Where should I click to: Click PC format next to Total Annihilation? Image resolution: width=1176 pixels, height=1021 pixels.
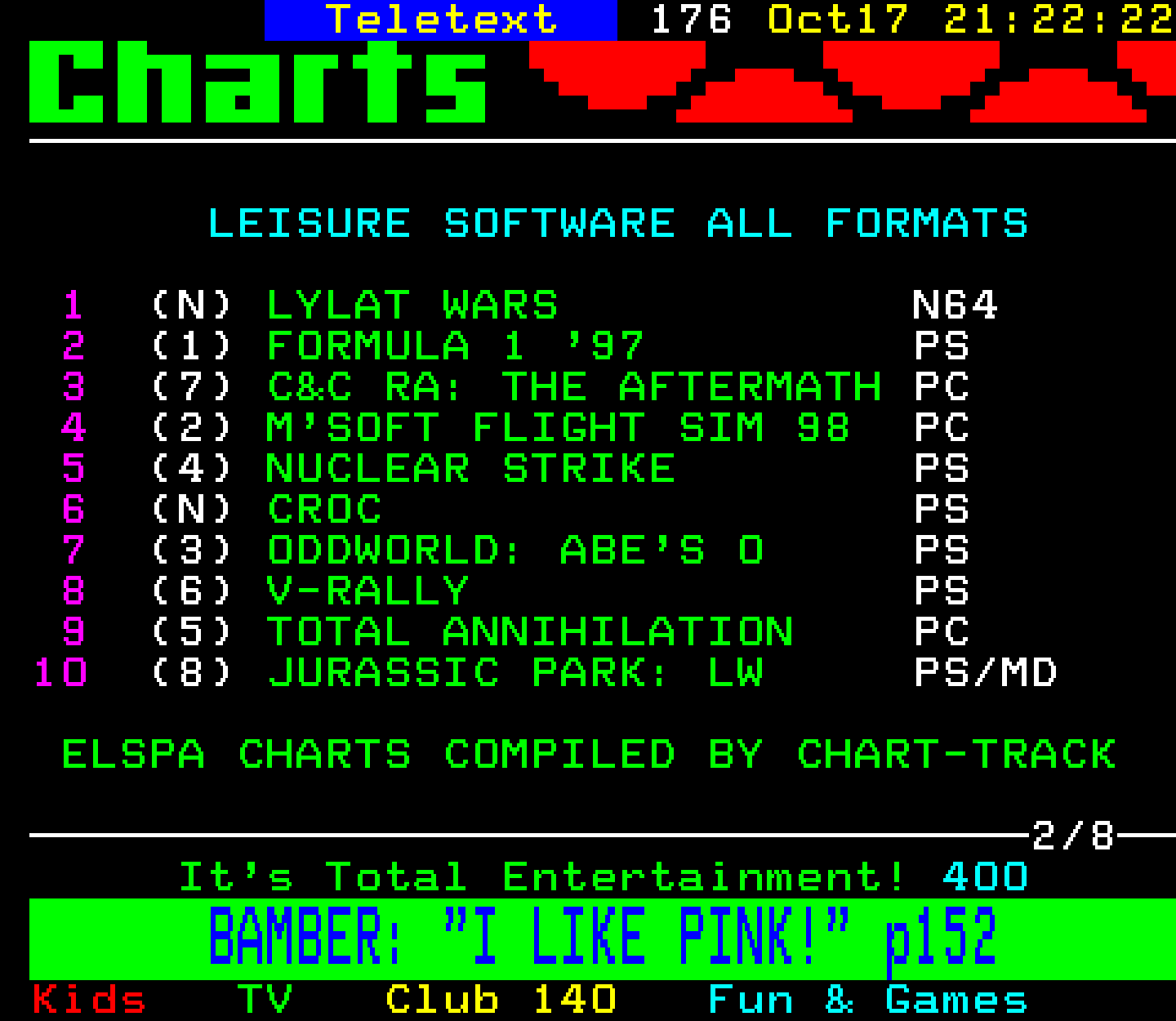click(942, 632)
